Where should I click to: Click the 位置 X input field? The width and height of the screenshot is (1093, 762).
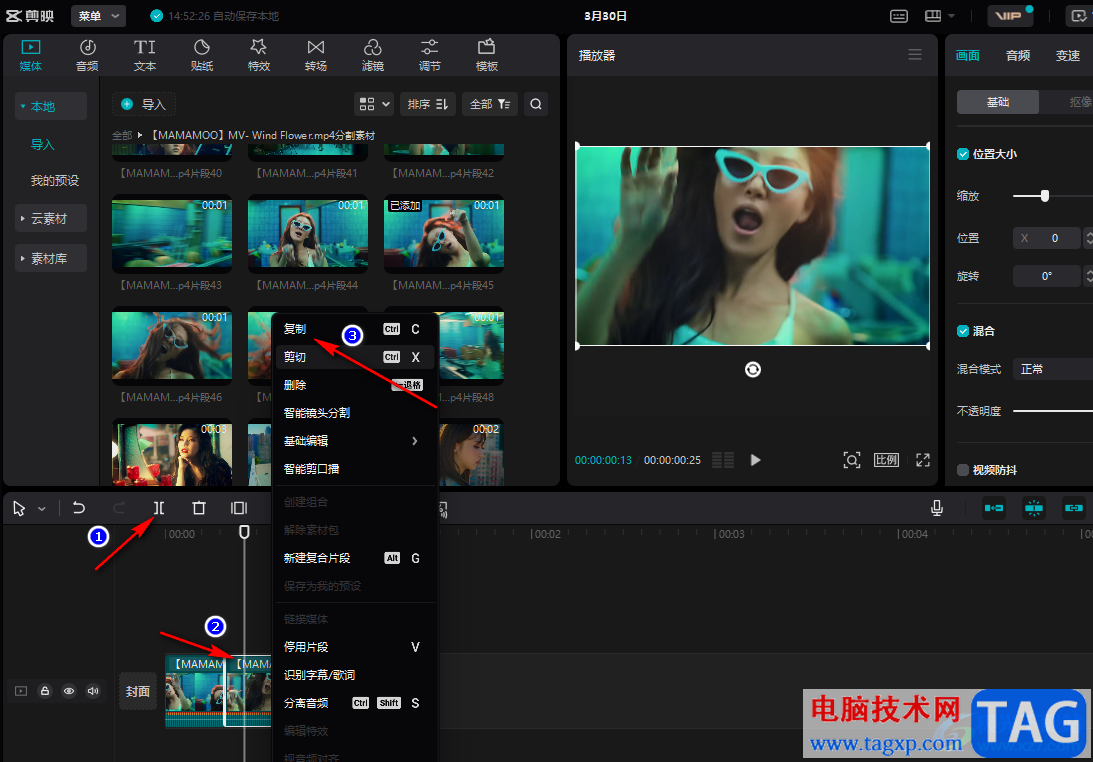point(1046,238)
